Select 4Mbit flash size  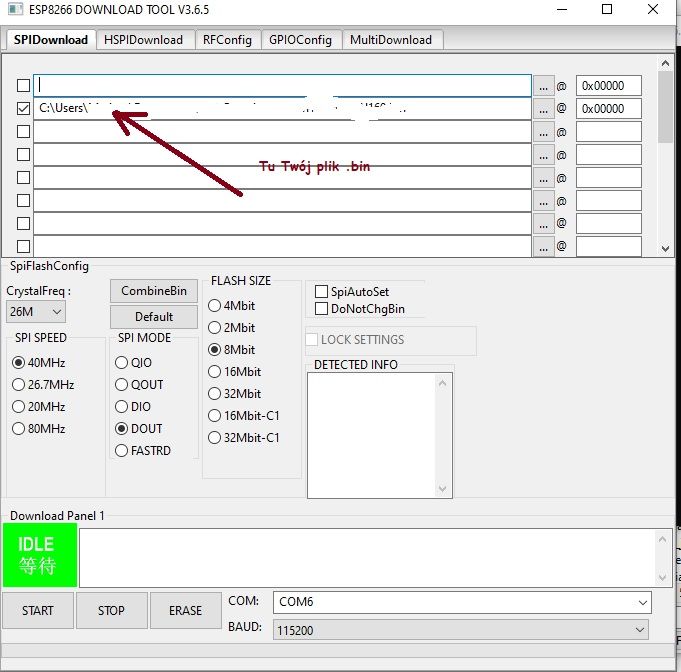[x=231, y=306]
